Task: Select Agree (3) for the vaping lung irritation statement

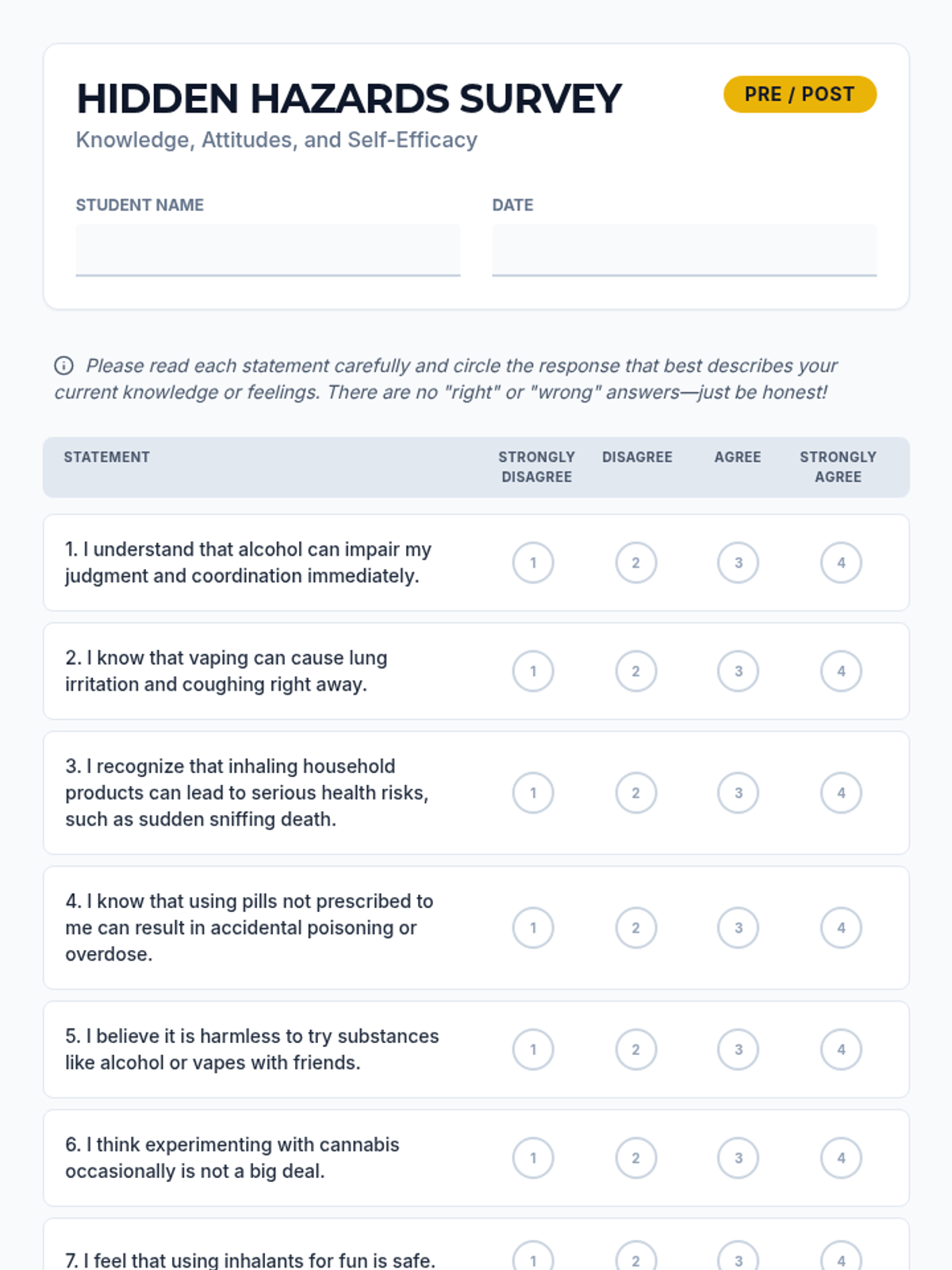Action: pyautogui.click(x=738, y=672)
